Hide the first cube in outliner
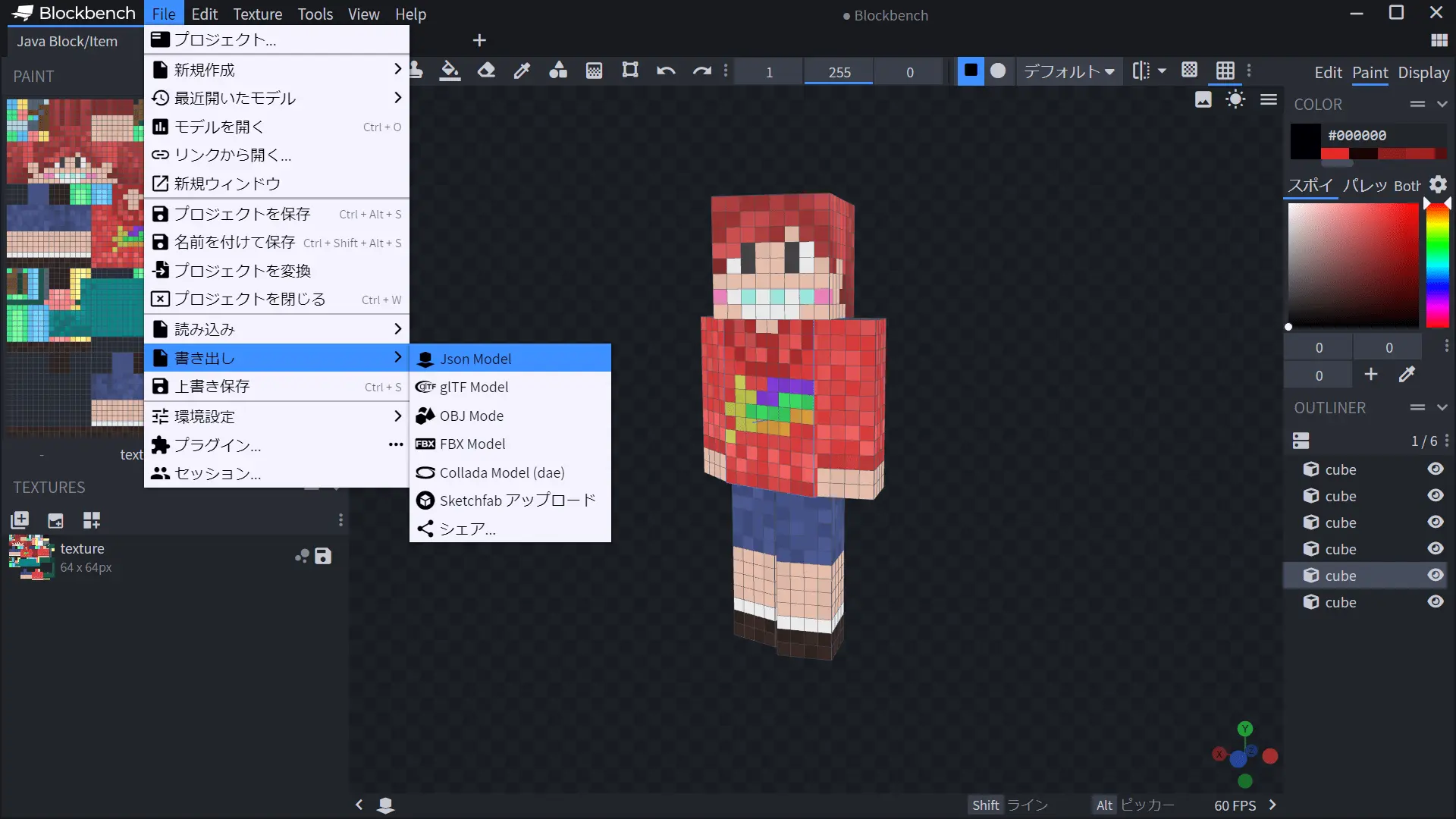This screenshot has height=819, width=1456. tap(1435, 469)
